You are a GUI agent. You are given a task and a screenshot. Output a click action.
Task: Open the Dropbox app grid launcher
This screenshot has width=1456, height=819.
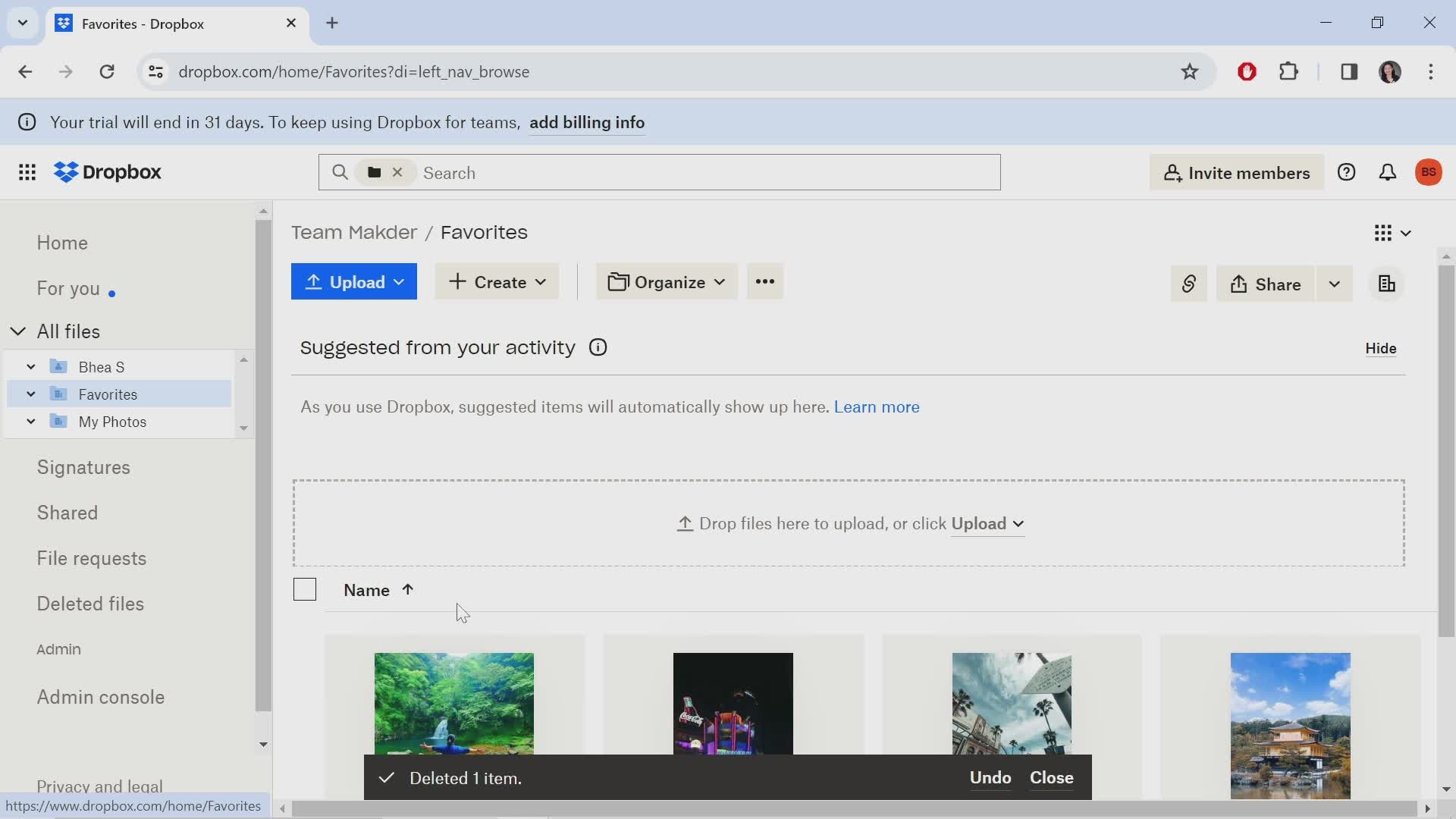tap(27, 173)
